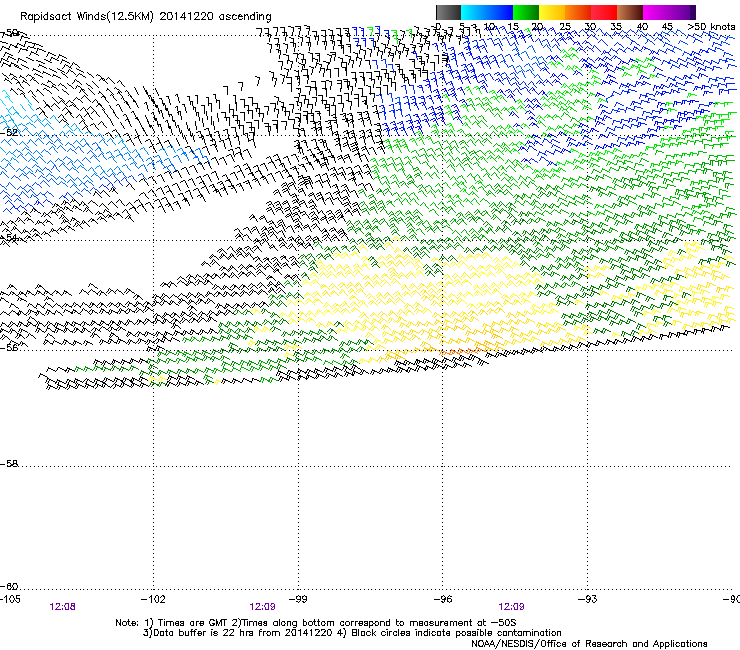Click the '>50 knots' legend label
Viewport: 740px width, 650px height.
click(x=711, y=27)
